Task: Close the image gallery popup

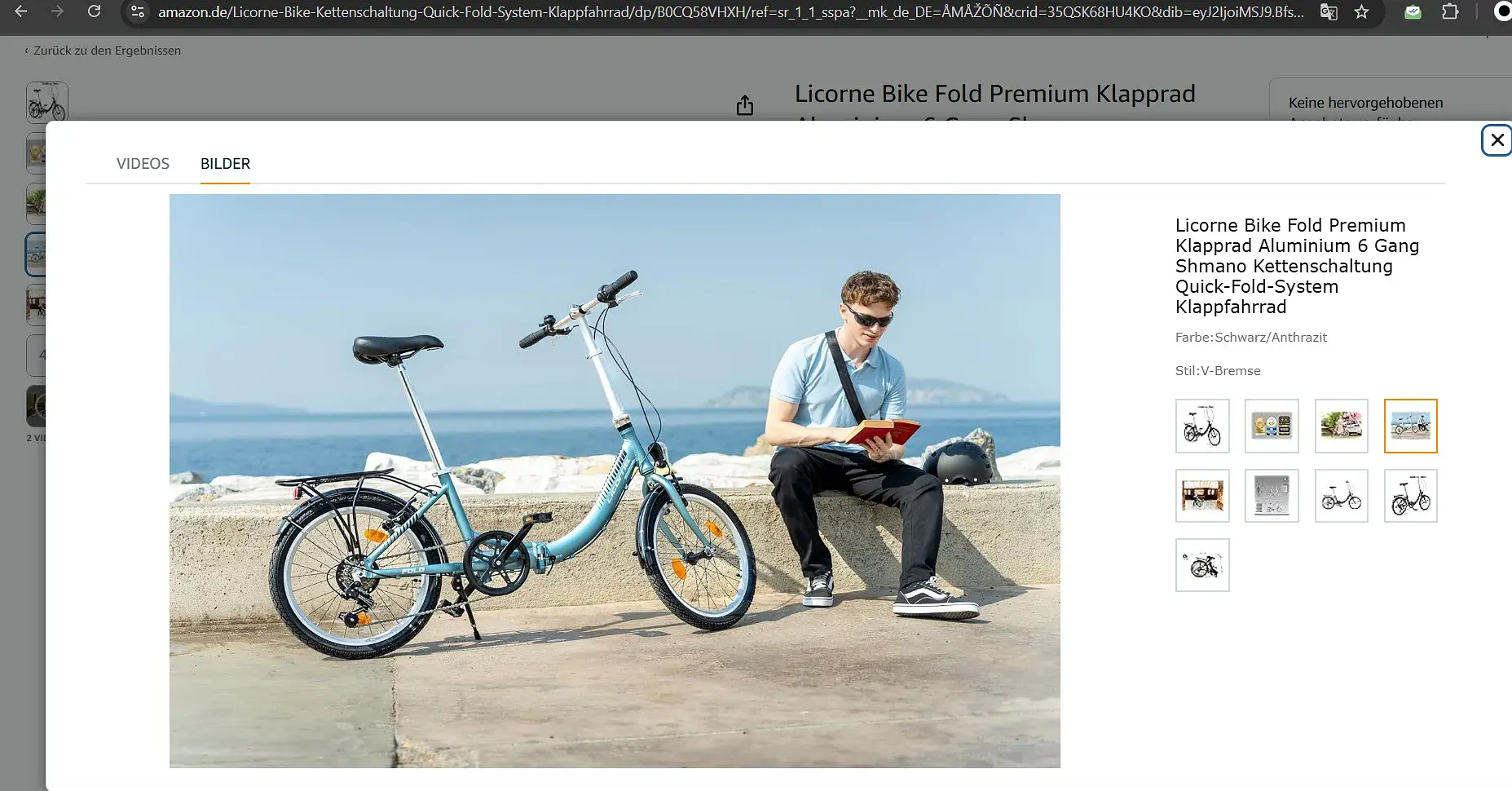Action: coord(1497,140)
